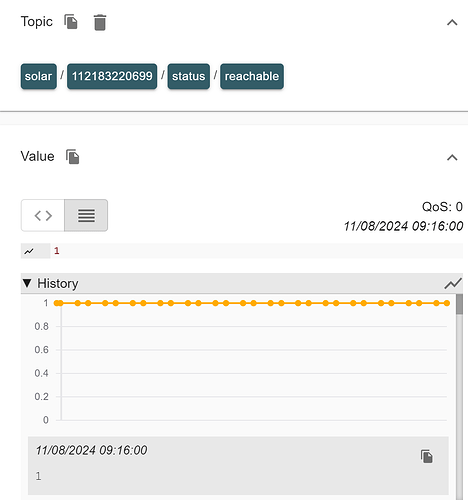Open chart icon next to value 1

[x=29, y=251]
